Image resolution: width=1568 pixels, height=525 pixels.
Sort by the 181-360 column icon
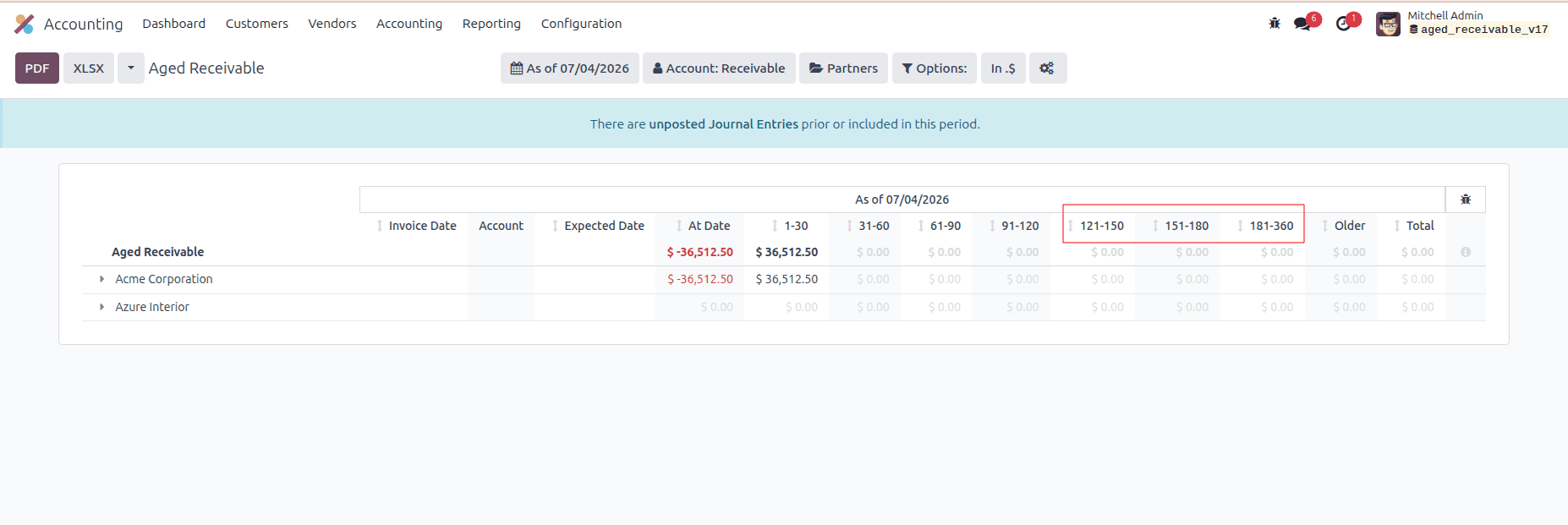(1240, 226)
